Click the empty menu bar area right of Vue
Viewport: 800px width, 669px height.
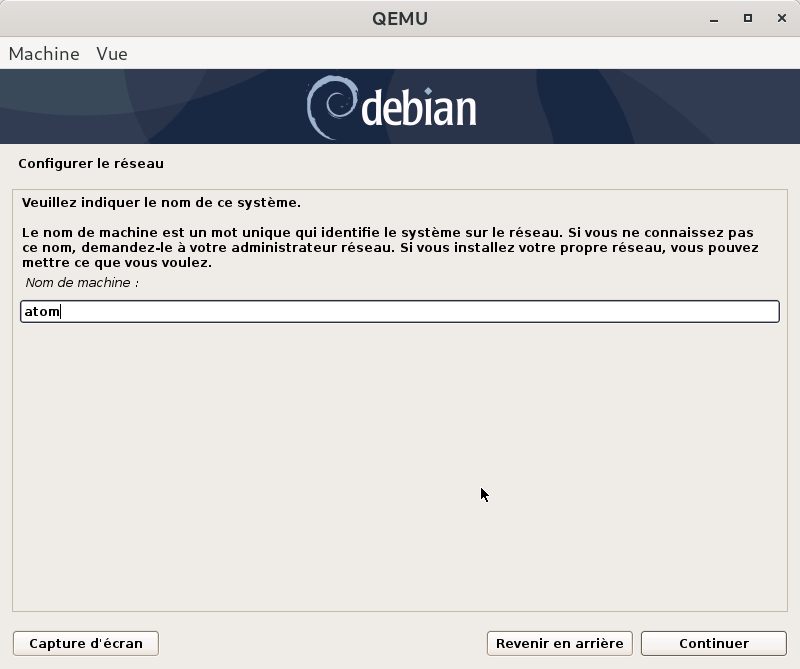coord(450,54)
